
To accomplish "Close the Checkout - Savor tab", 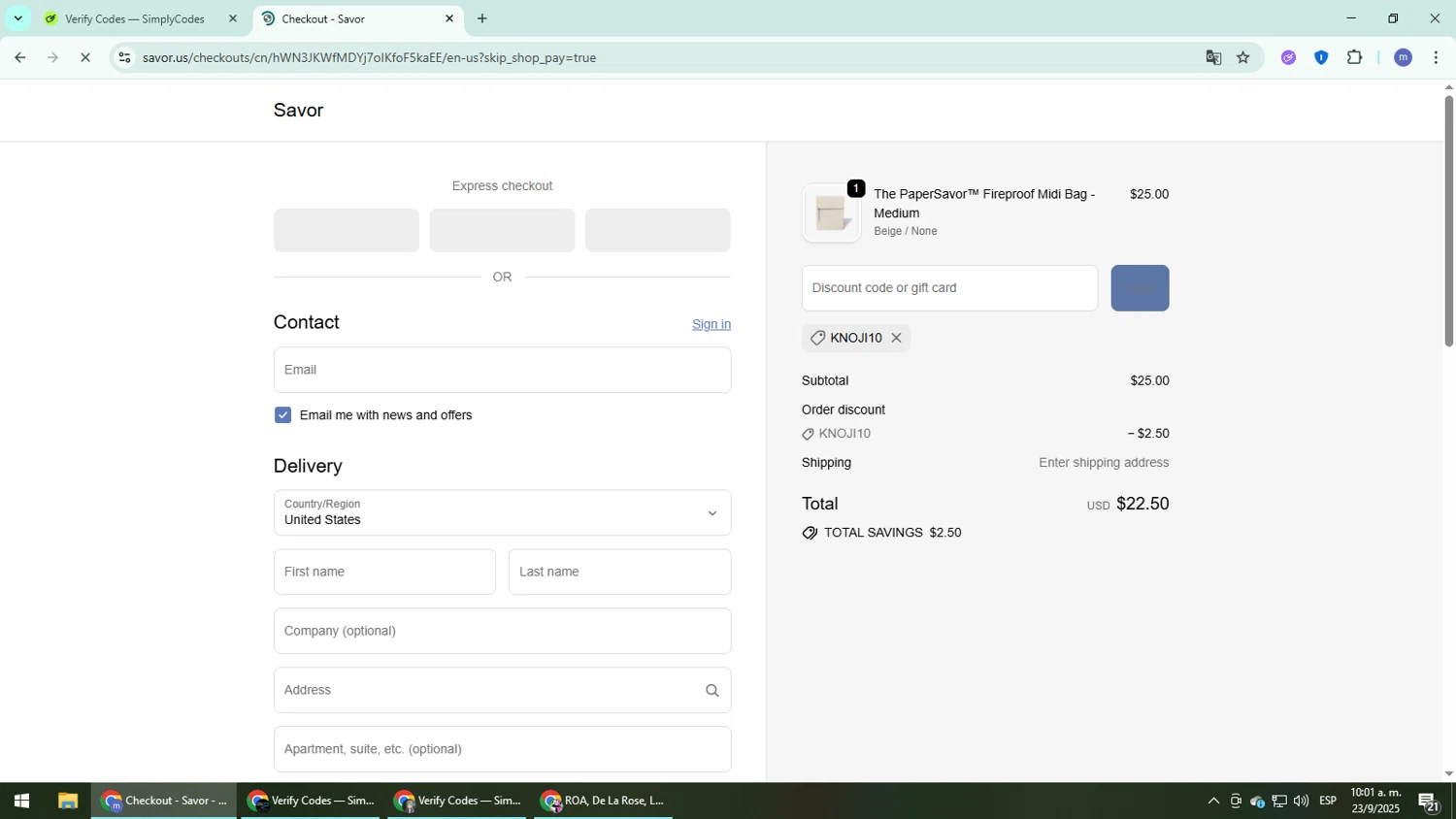I will (x=449, y=18).
